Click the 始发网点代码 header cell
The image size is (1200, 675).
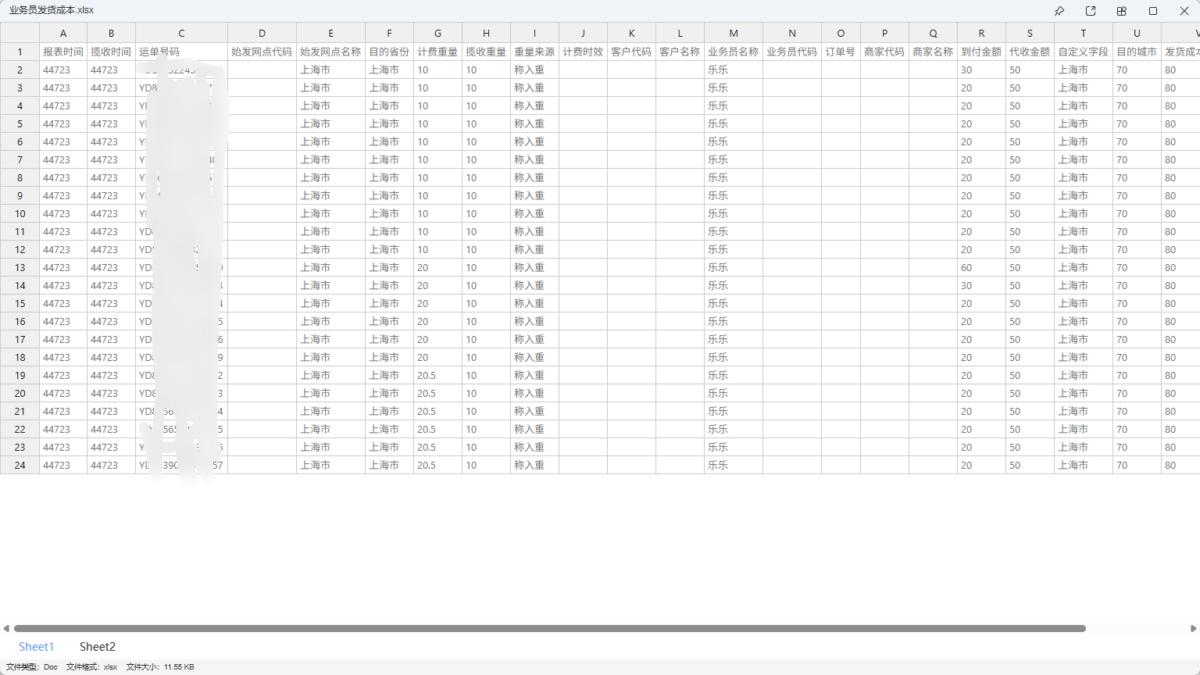pos(262,51)
